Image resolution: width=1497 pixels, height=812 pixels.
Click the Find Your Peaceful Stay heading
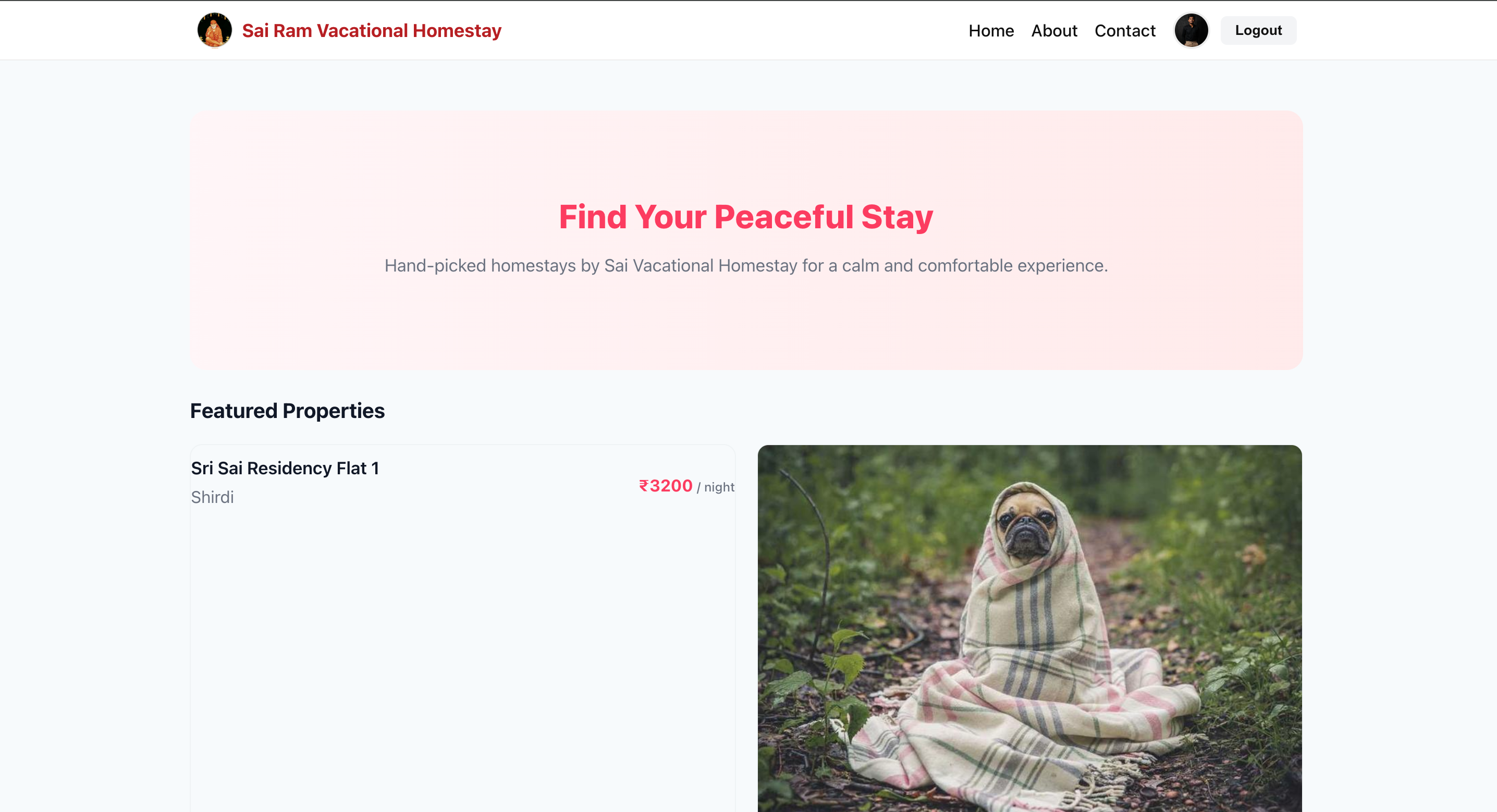point(745,217)
